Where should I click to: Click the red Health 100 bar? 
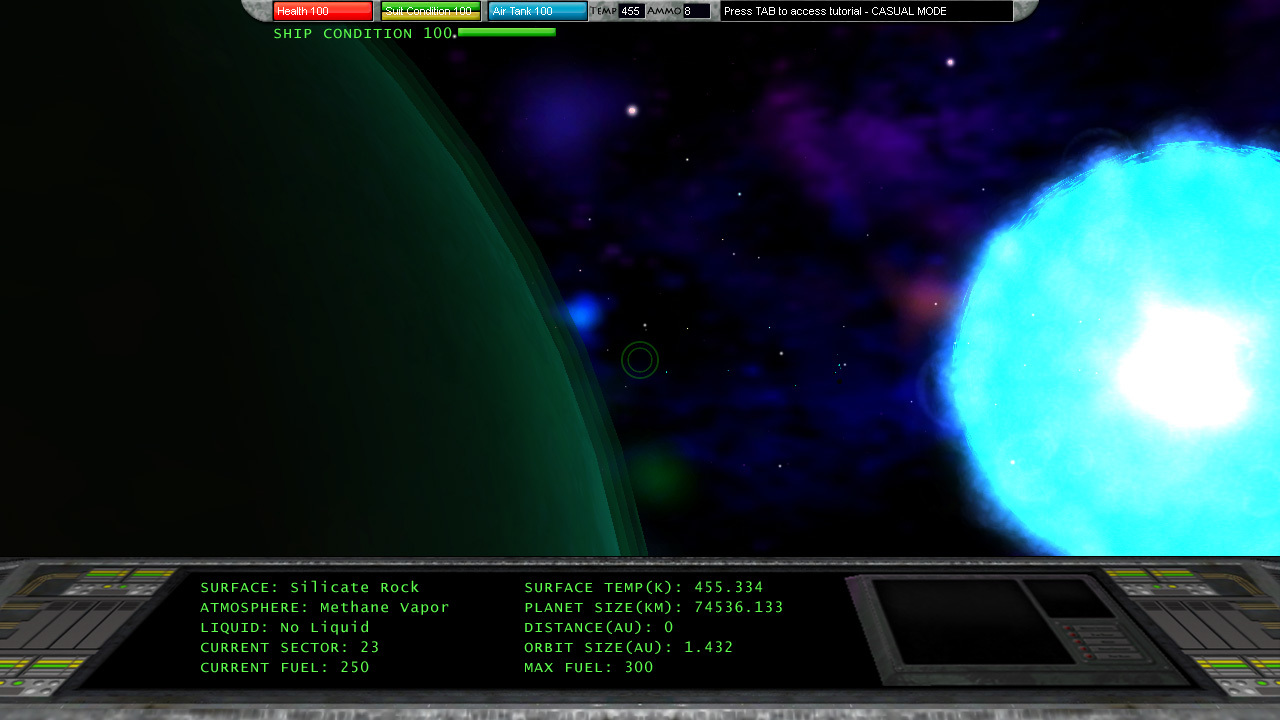[322, 11]
